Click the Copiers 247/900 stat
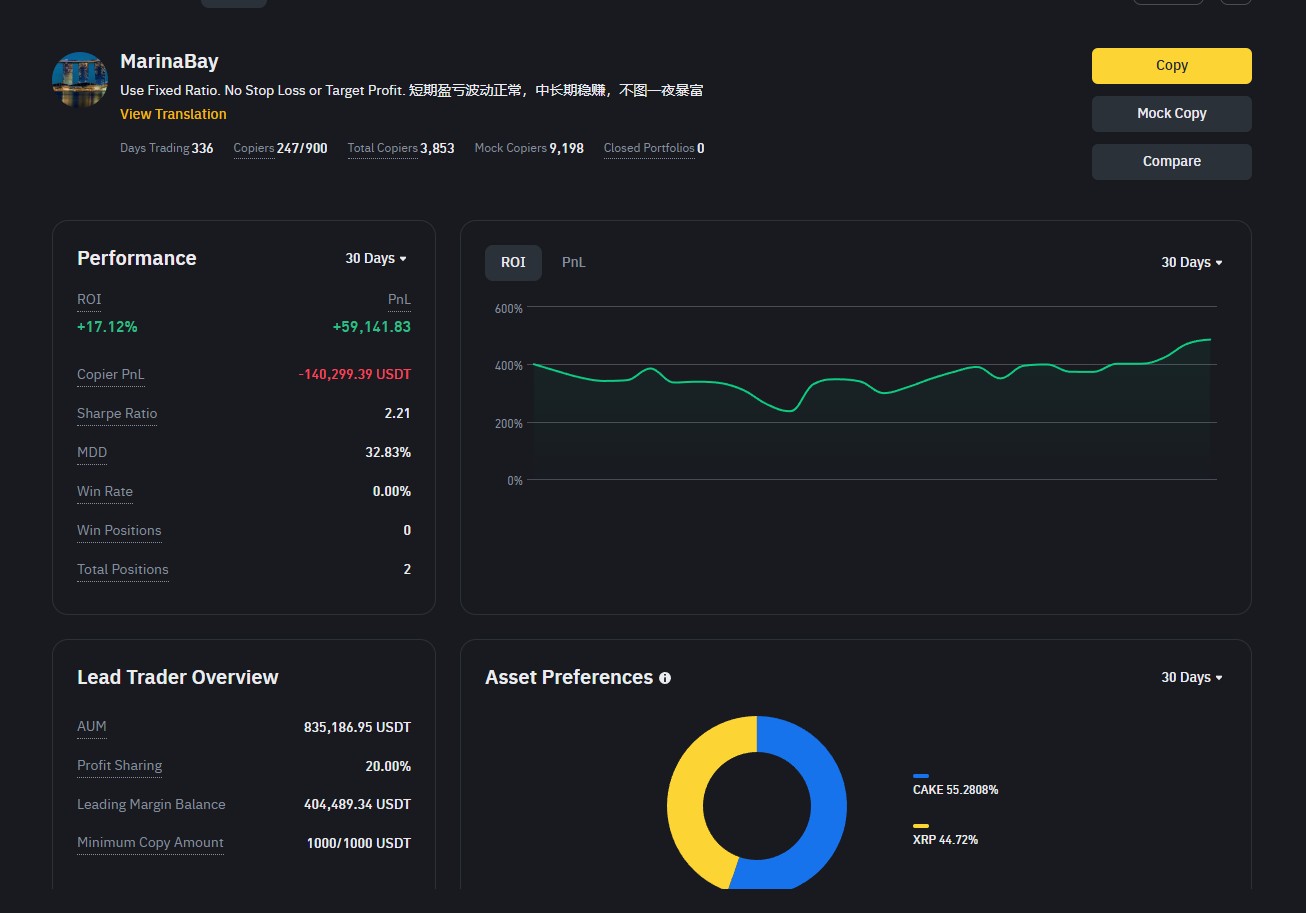 click(x=281, y=148)
